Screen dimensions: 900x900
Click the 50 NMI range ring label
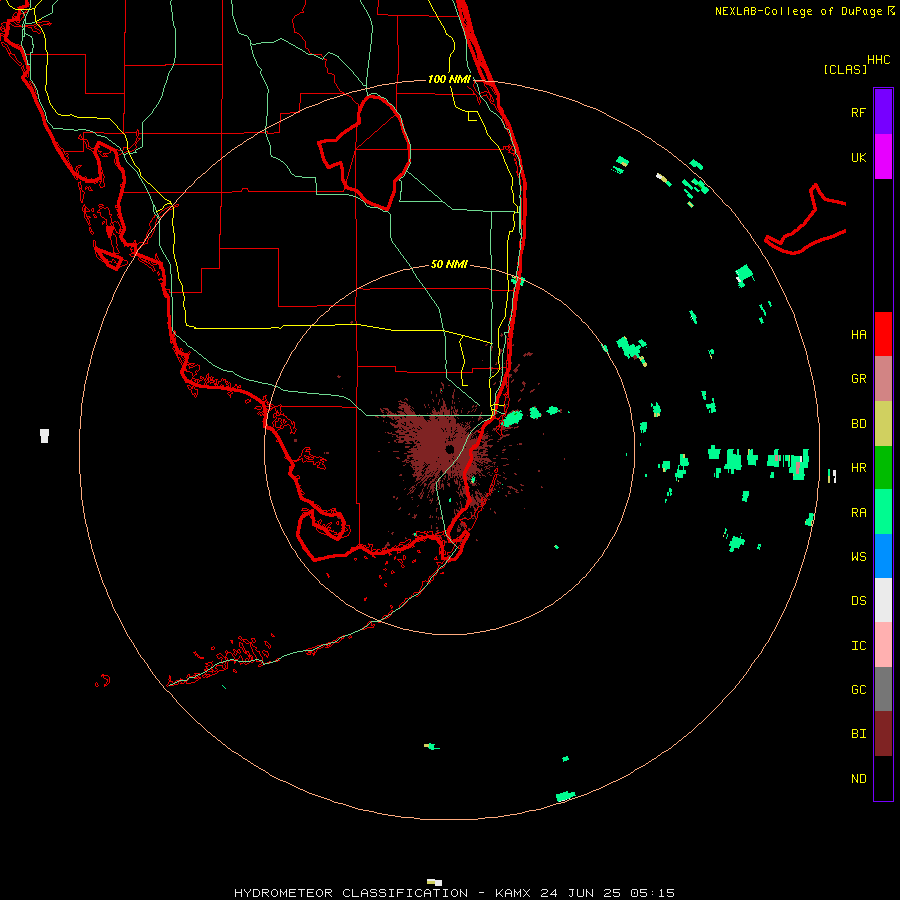click(449, 264)
